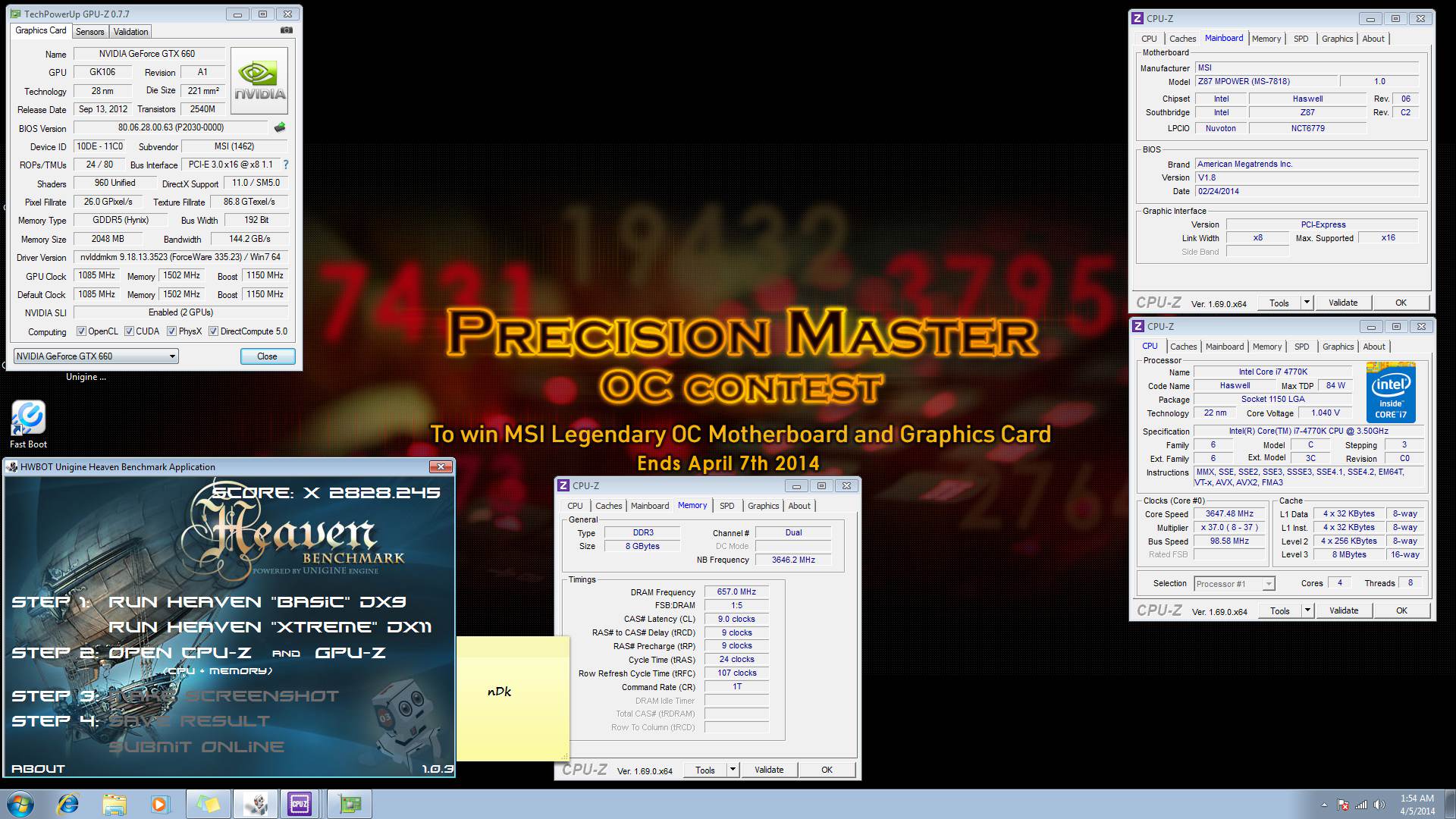Click the CPU-Z taskbar icon
The height and width of the screenshot is (819, 1456).
click(x=300, y=804)
